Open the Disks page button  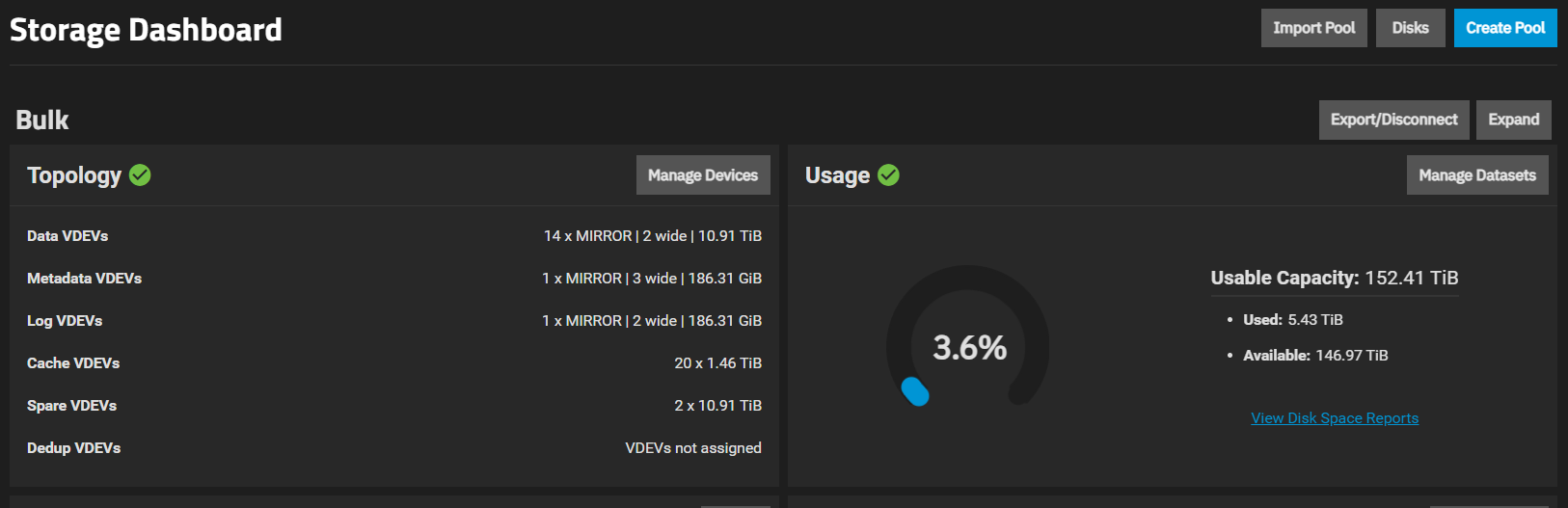[1410, 28]
